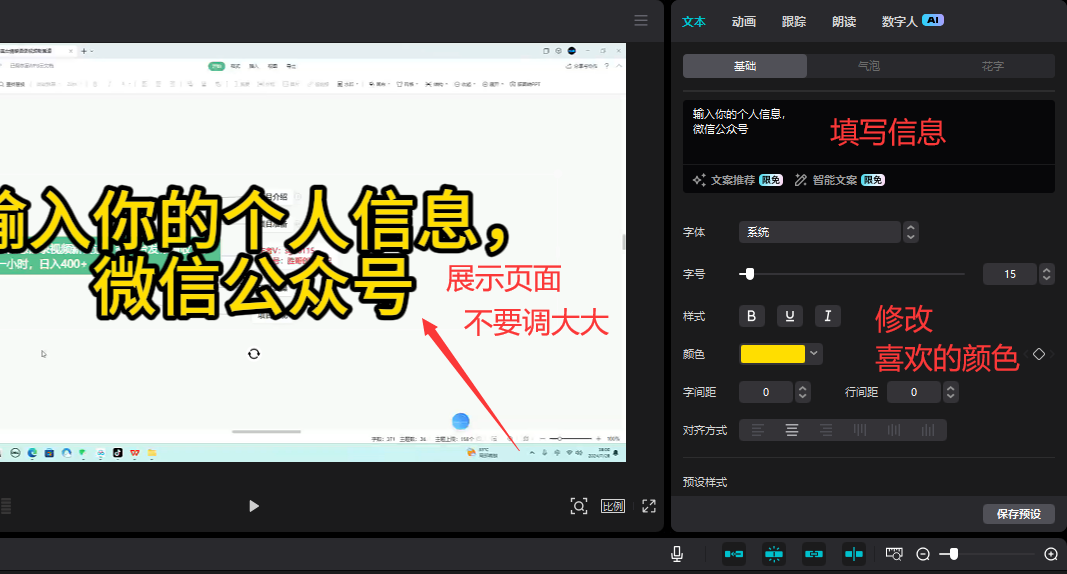Click the color keyframe diamond icon
The image size is (1067, 574).
[x=1039, y=354]
